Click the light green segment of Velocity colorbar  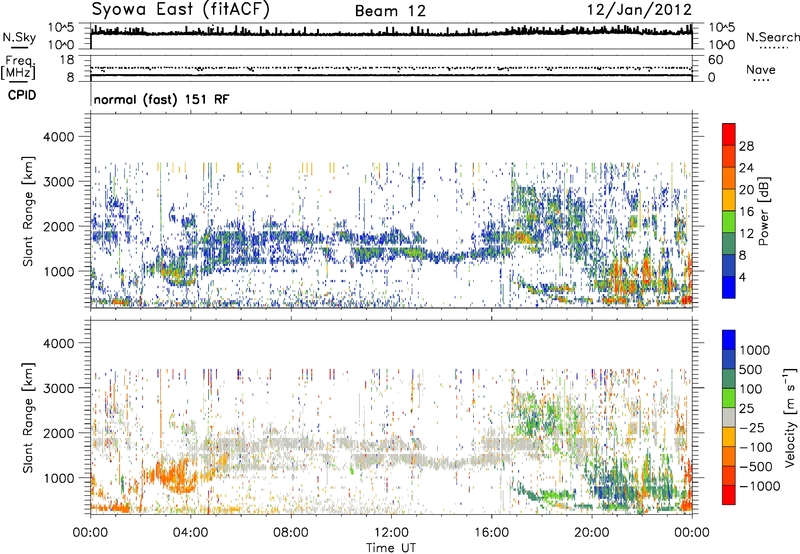729,398
